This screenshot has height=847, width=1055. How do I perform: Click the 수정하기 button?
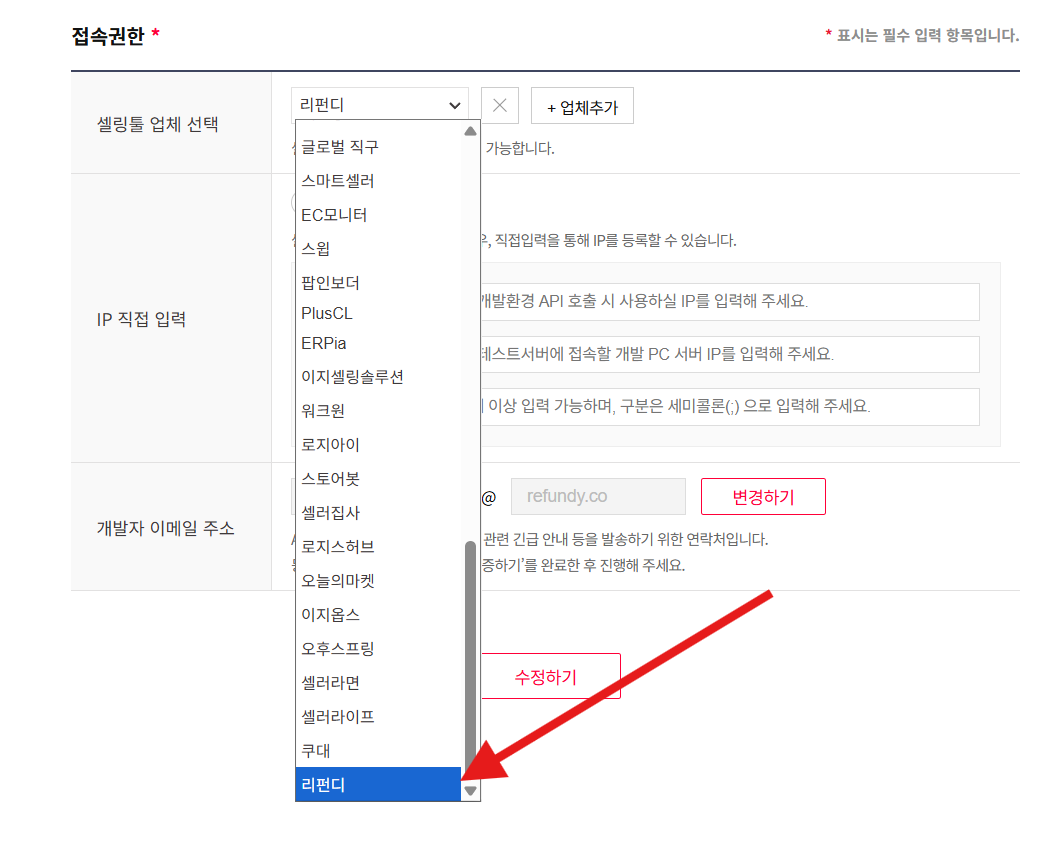pyautogui.click(x=550, y=676)
